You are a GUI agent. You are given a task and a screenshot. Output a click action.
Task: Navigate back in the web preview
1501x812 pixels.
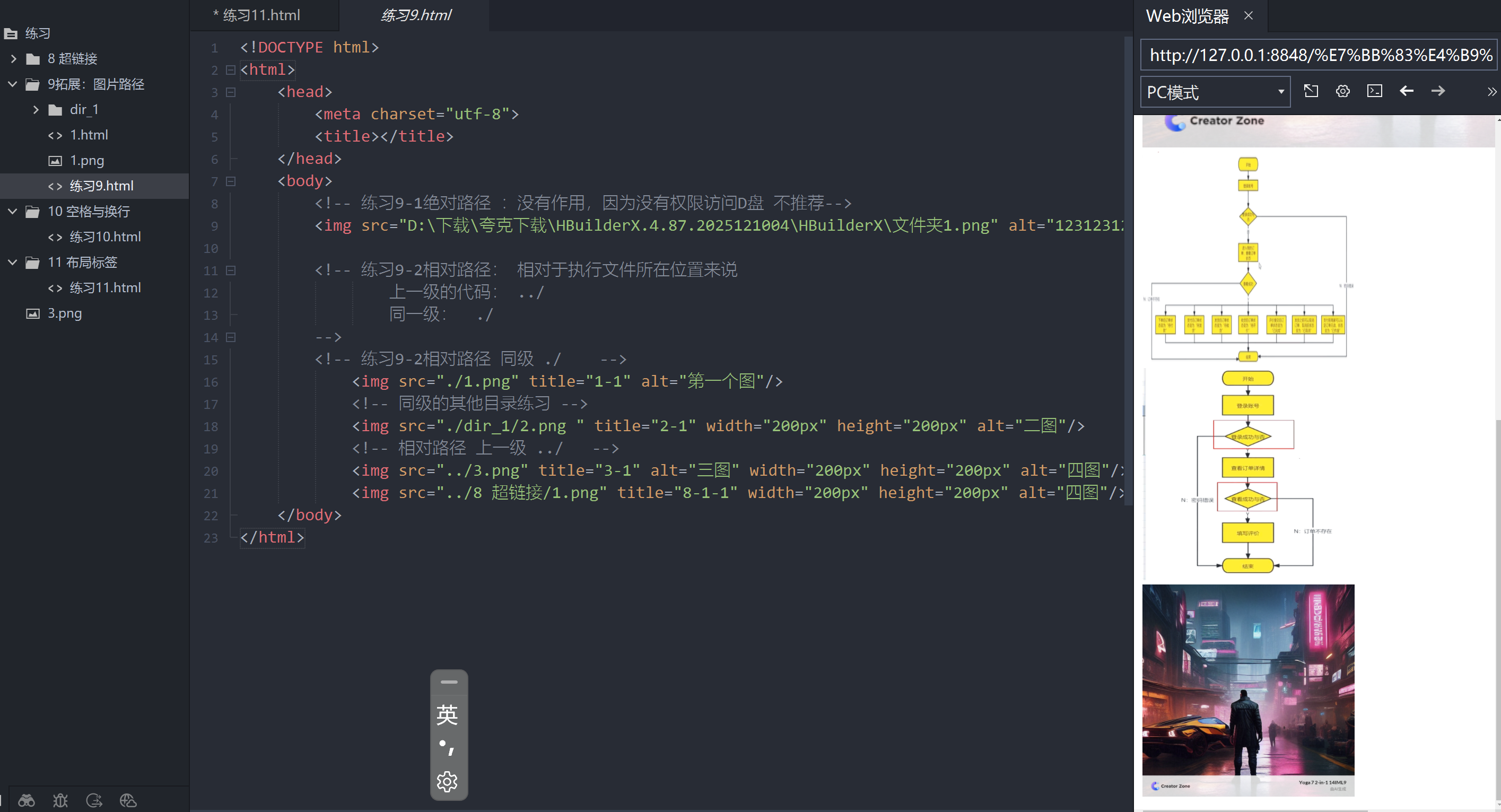tap(1407, 91)
